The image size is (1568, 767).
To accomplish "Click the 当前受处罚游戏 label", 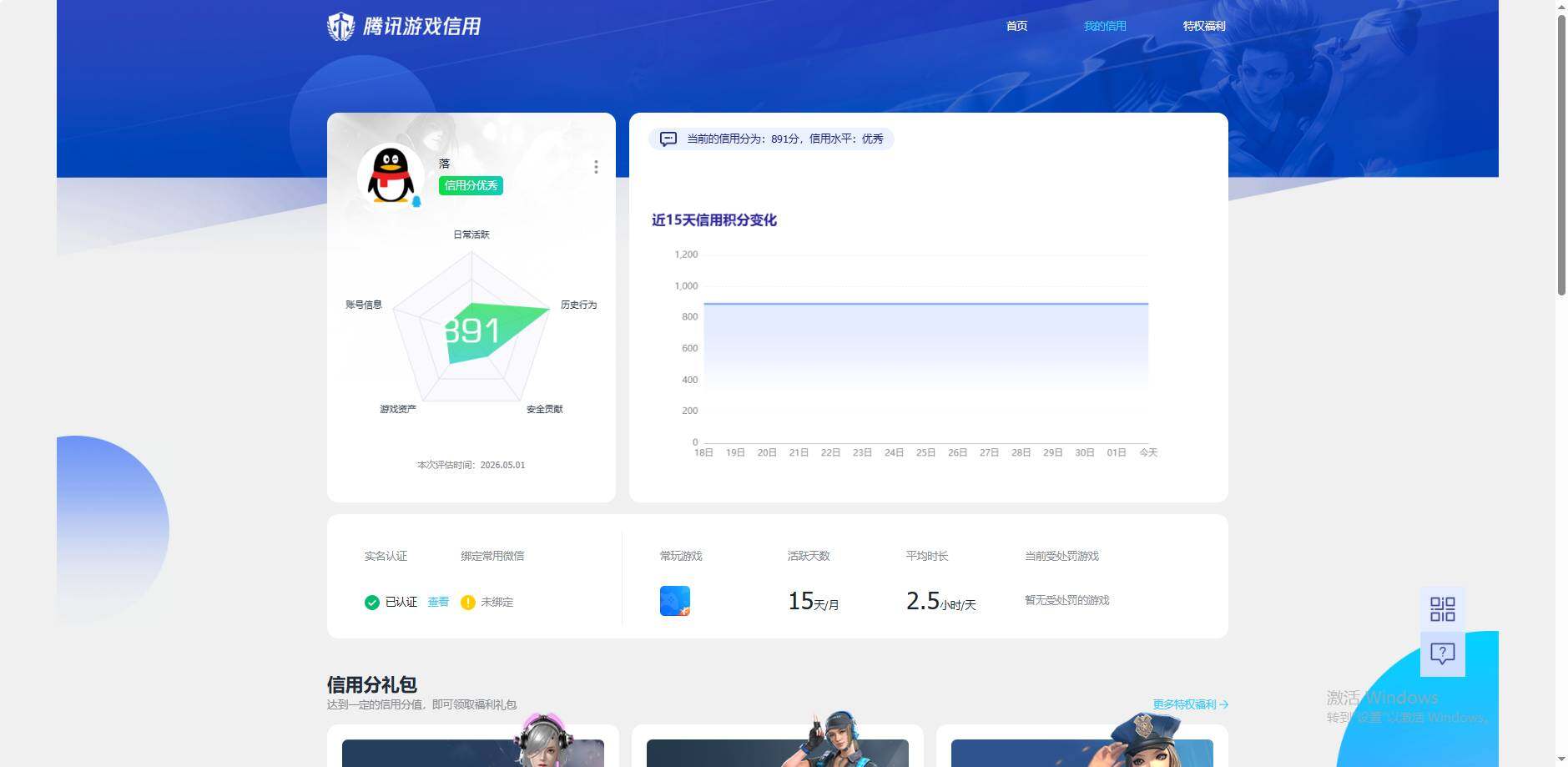I will pos(1062,556).
